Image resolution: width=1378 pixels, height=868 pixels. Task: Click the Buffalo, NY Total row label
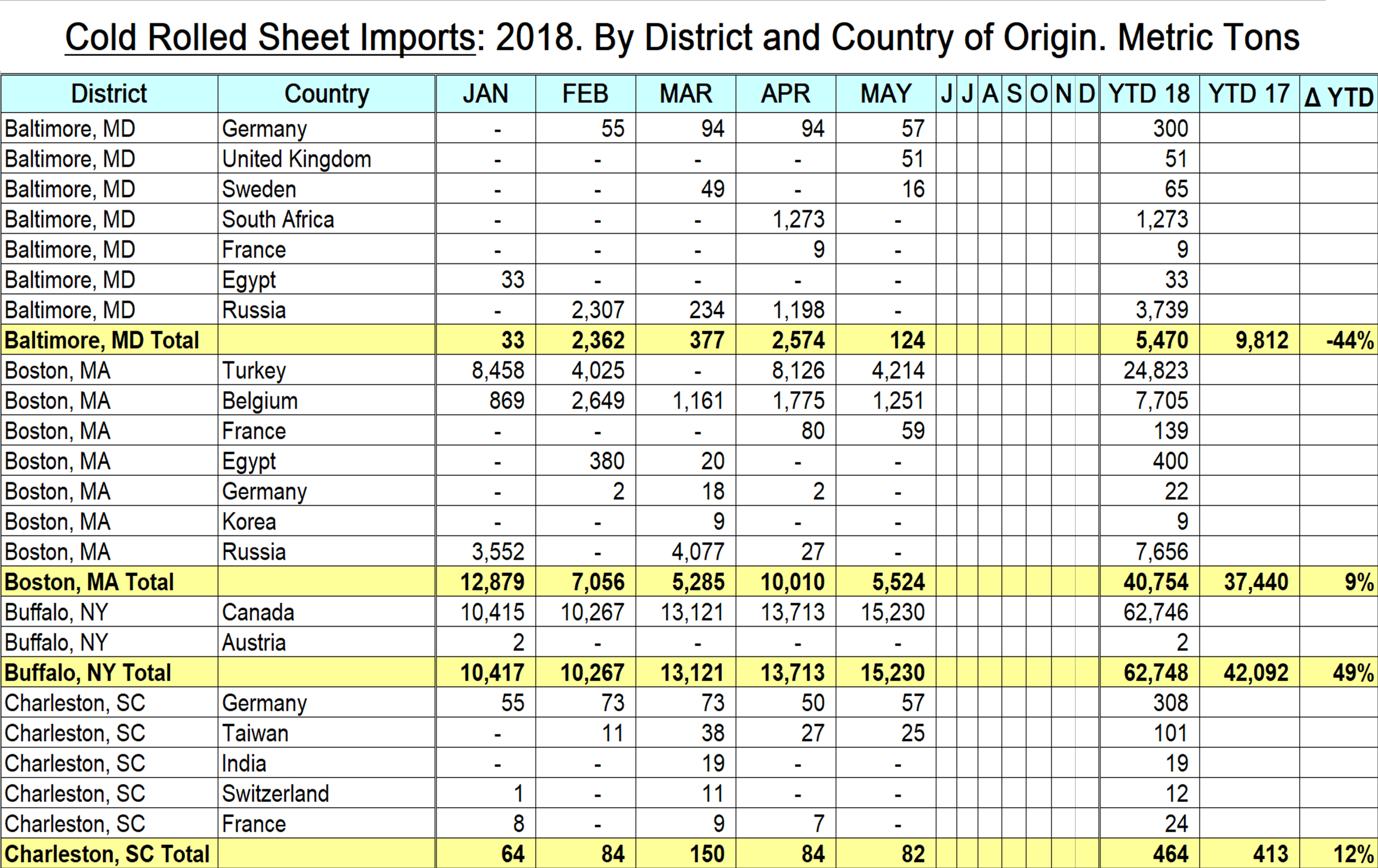click(x=88, y=673)
